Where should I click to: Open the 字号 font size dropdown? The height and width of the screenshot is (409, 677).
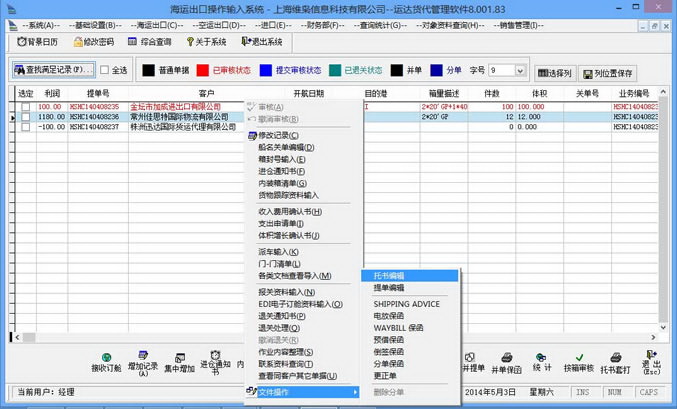pos(520,70)
